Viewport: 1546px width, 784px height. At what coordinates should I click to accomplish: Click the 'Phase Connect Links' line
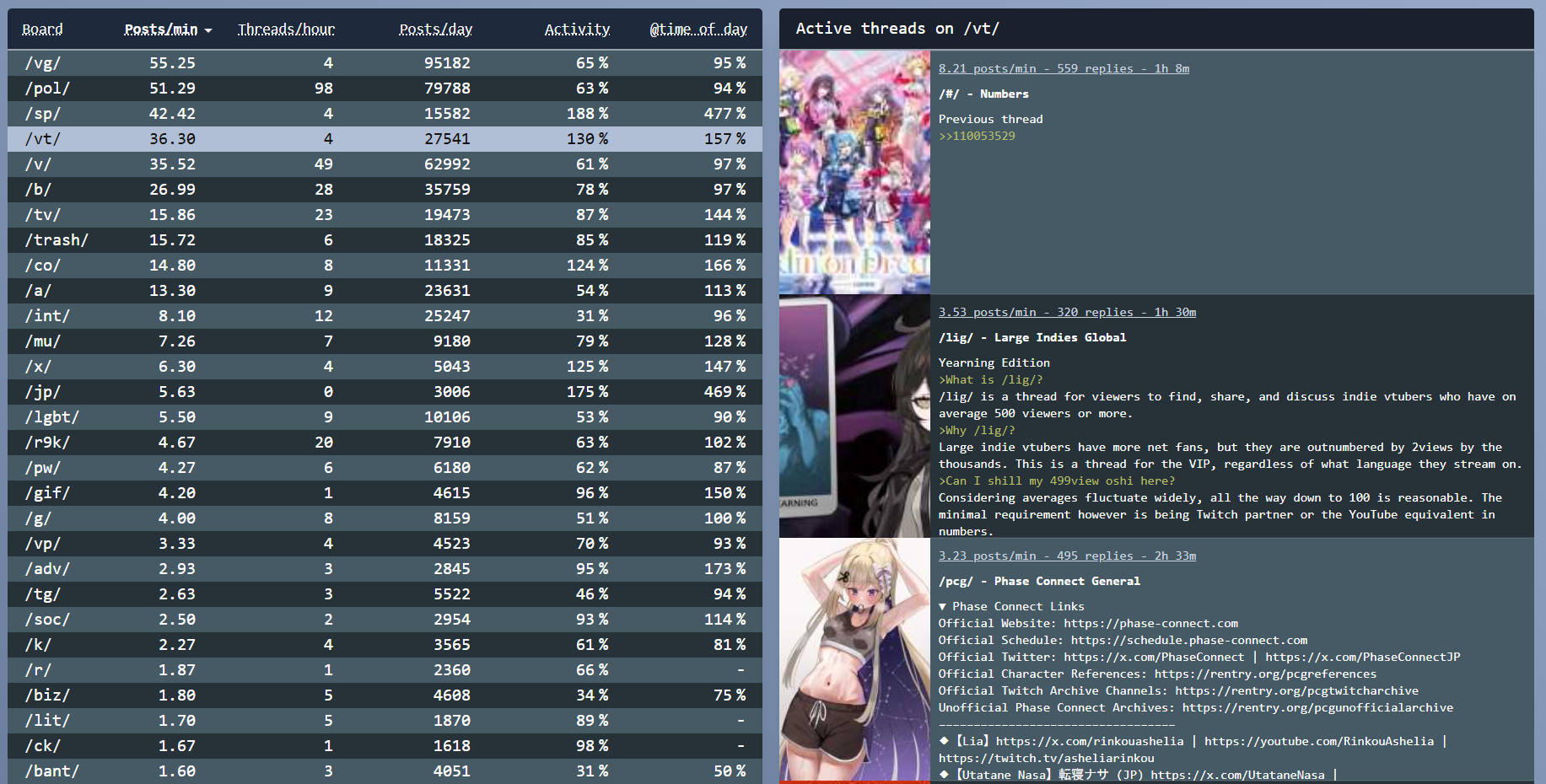click(x=1012, y=606)
